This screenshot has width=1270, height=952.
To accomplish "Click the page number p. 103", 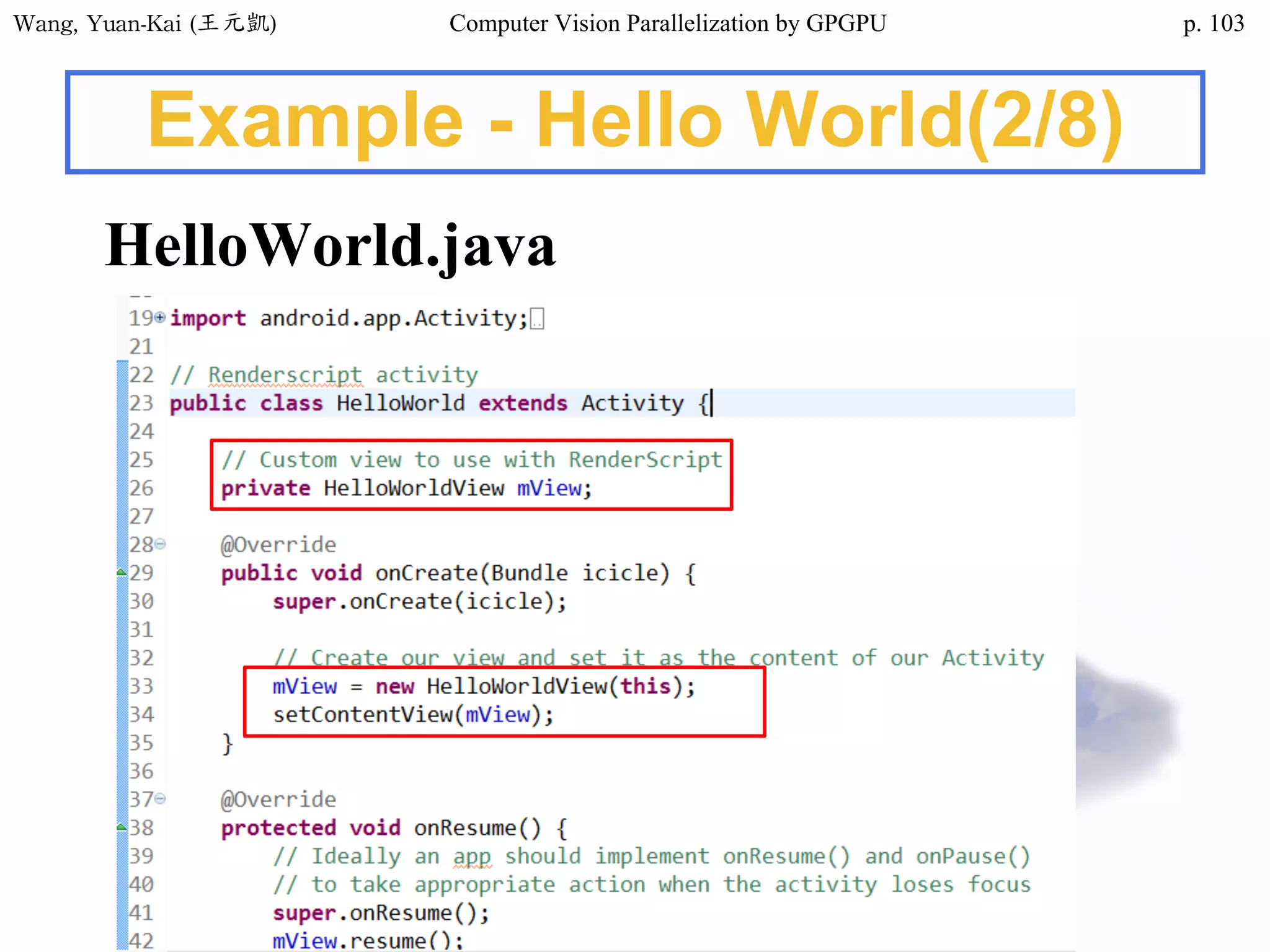I will [x=1214, y=24].
